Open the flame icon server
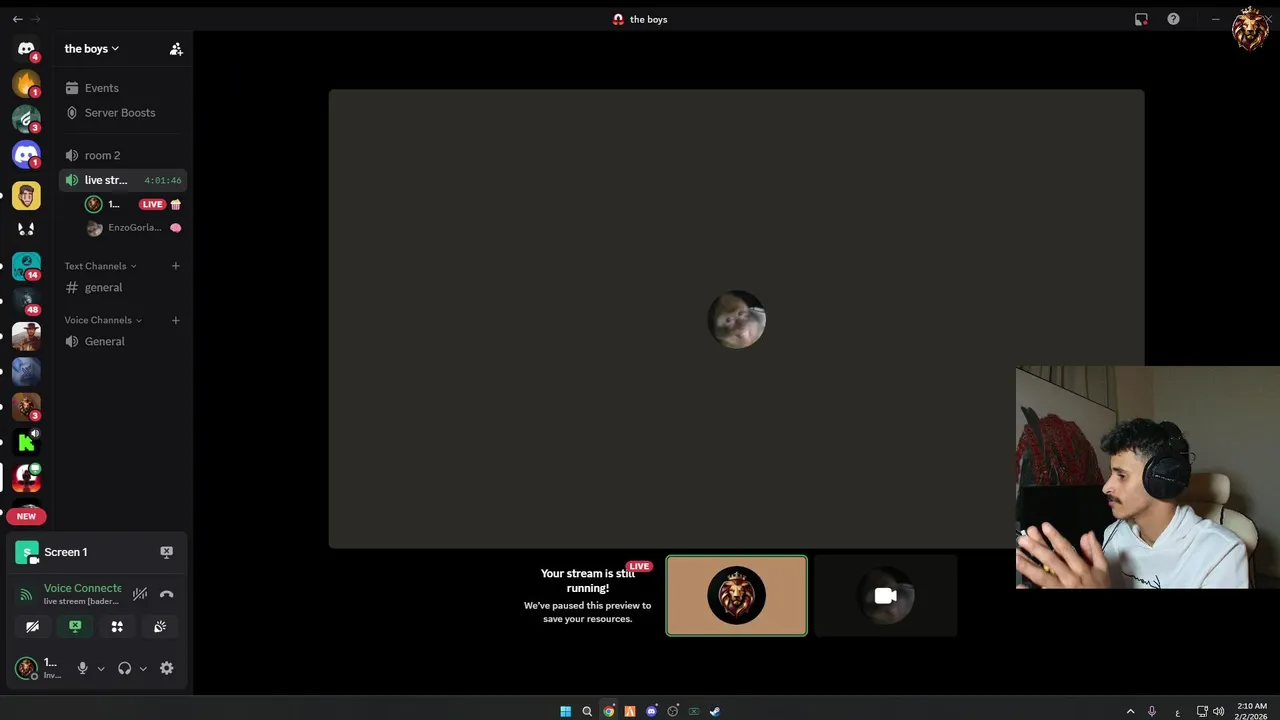 26,84
